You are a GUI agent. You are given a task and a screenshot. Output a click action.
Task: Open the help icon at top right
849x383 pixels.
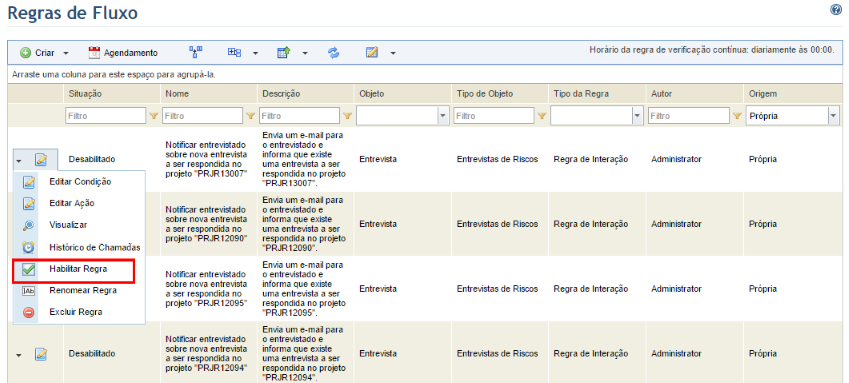(x=835, y=10)
